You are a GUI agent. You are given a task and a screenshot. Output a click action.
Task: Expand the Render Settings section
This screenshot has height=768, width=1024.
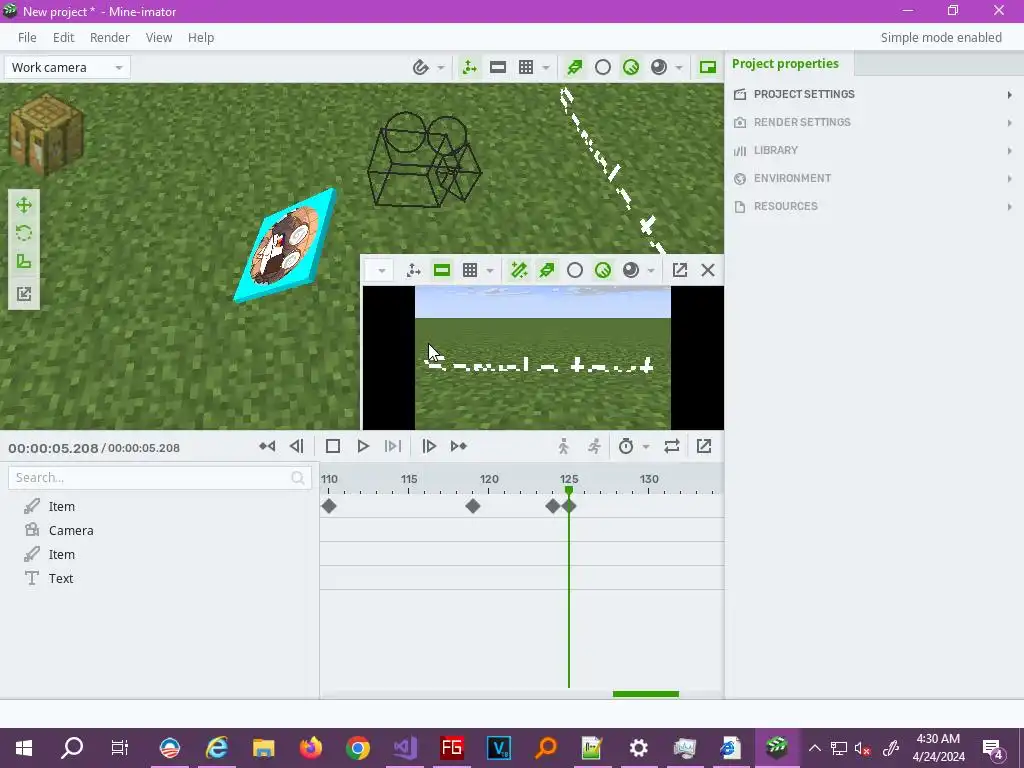[874, 122]
